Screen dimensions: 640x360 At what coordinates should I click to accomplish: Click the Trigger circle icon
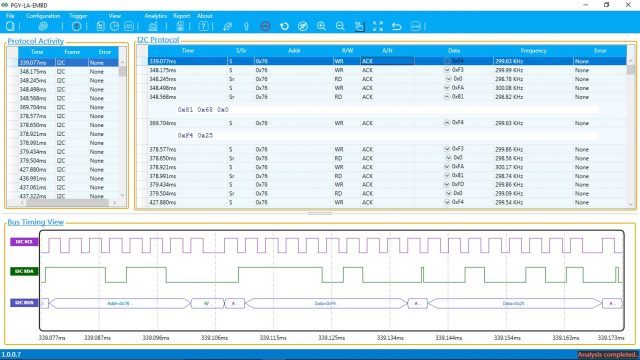point(76,27)
